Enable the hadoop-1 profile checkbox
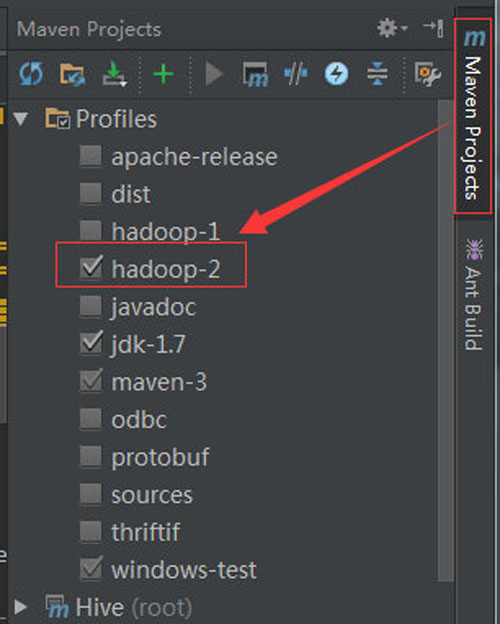Viewport: 500px width, 624px height. click(91, 231)
